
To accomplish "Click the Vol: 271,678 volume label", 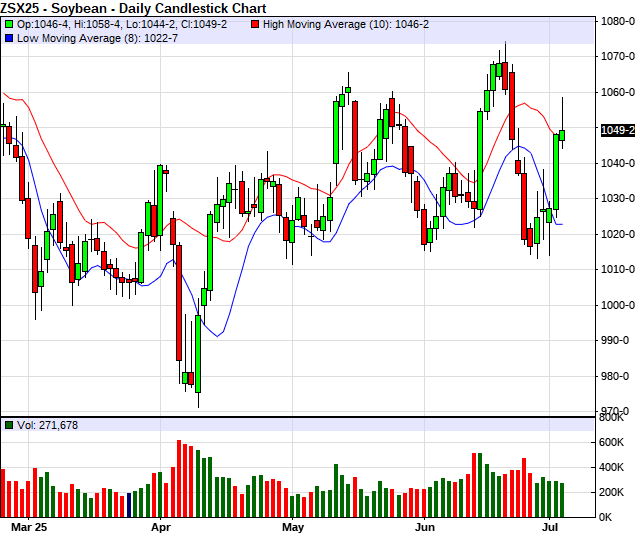I will (47, 425).
